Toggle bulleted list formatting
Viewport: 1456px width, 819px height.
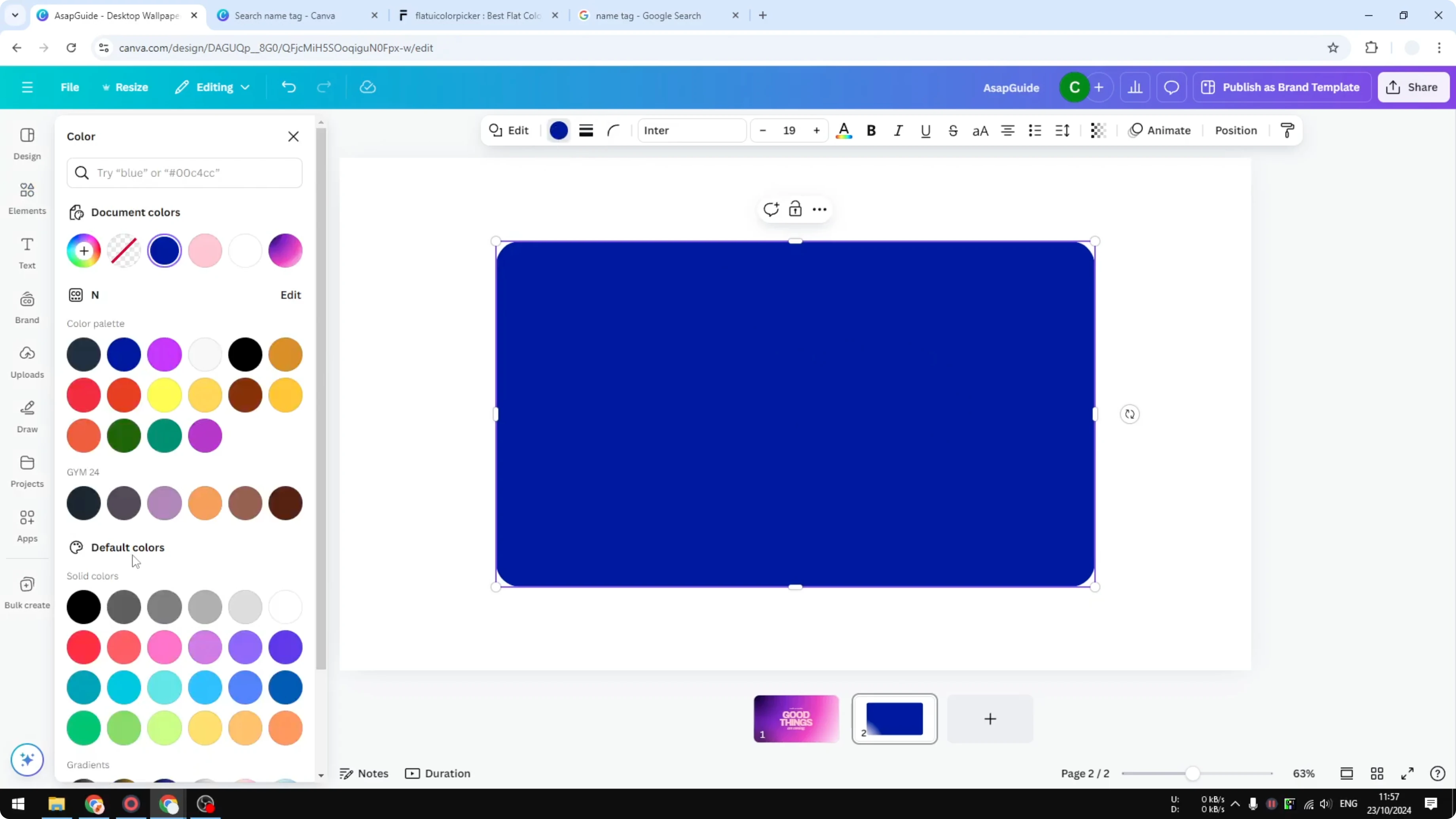1035,131
